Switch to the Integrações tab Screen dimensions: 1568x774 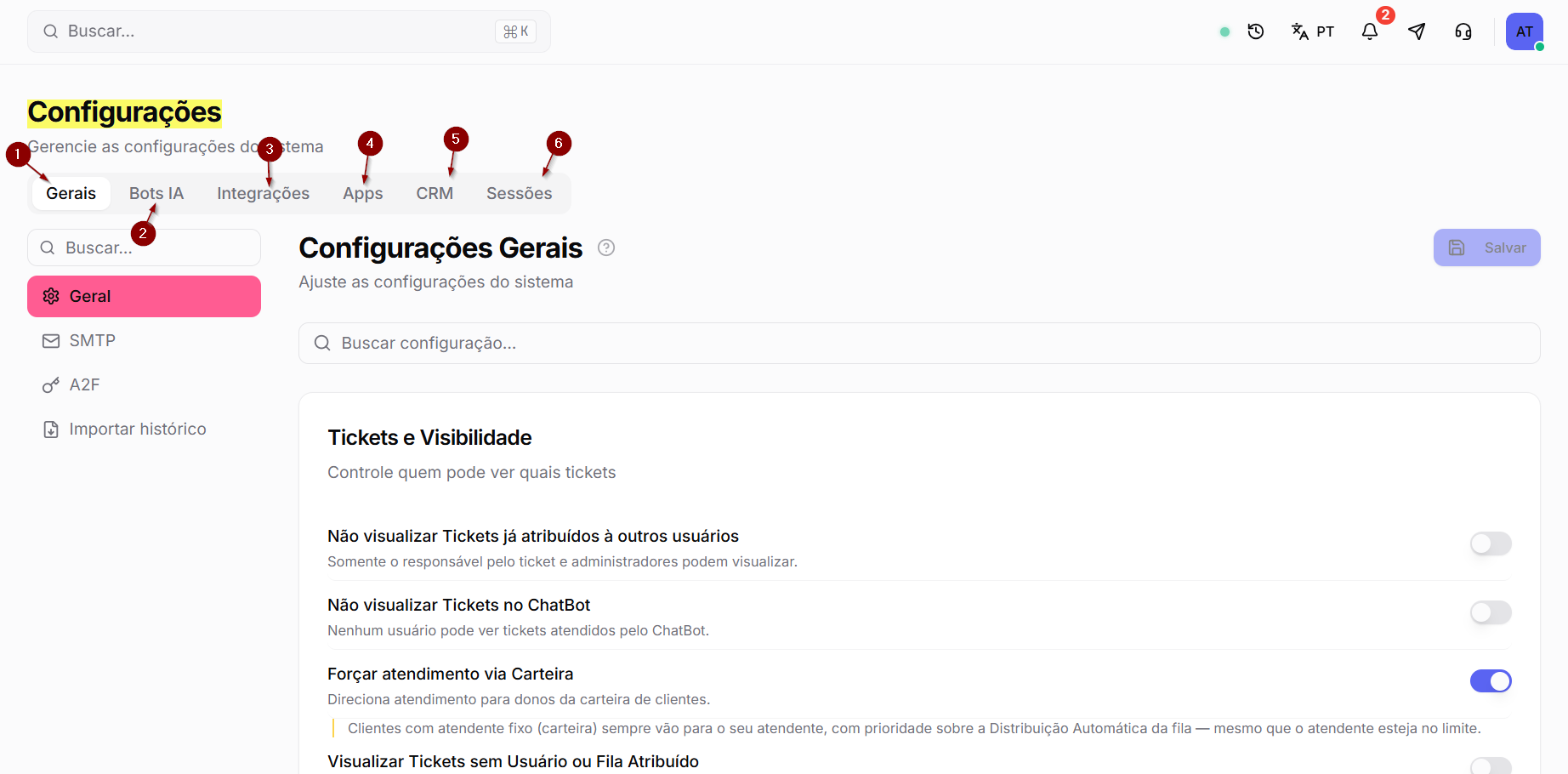(x=264, y=193)
